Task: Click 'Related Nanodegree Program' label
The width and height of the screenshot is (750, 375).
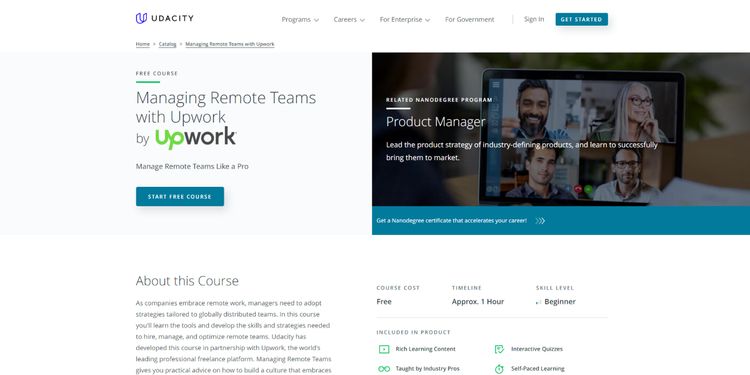Action: [439, 100]
